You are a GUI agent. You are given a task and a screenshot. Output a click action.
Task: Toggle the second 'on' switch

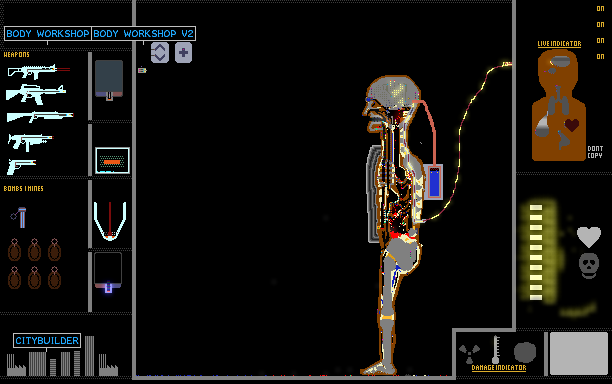click(x=600, y=25)
